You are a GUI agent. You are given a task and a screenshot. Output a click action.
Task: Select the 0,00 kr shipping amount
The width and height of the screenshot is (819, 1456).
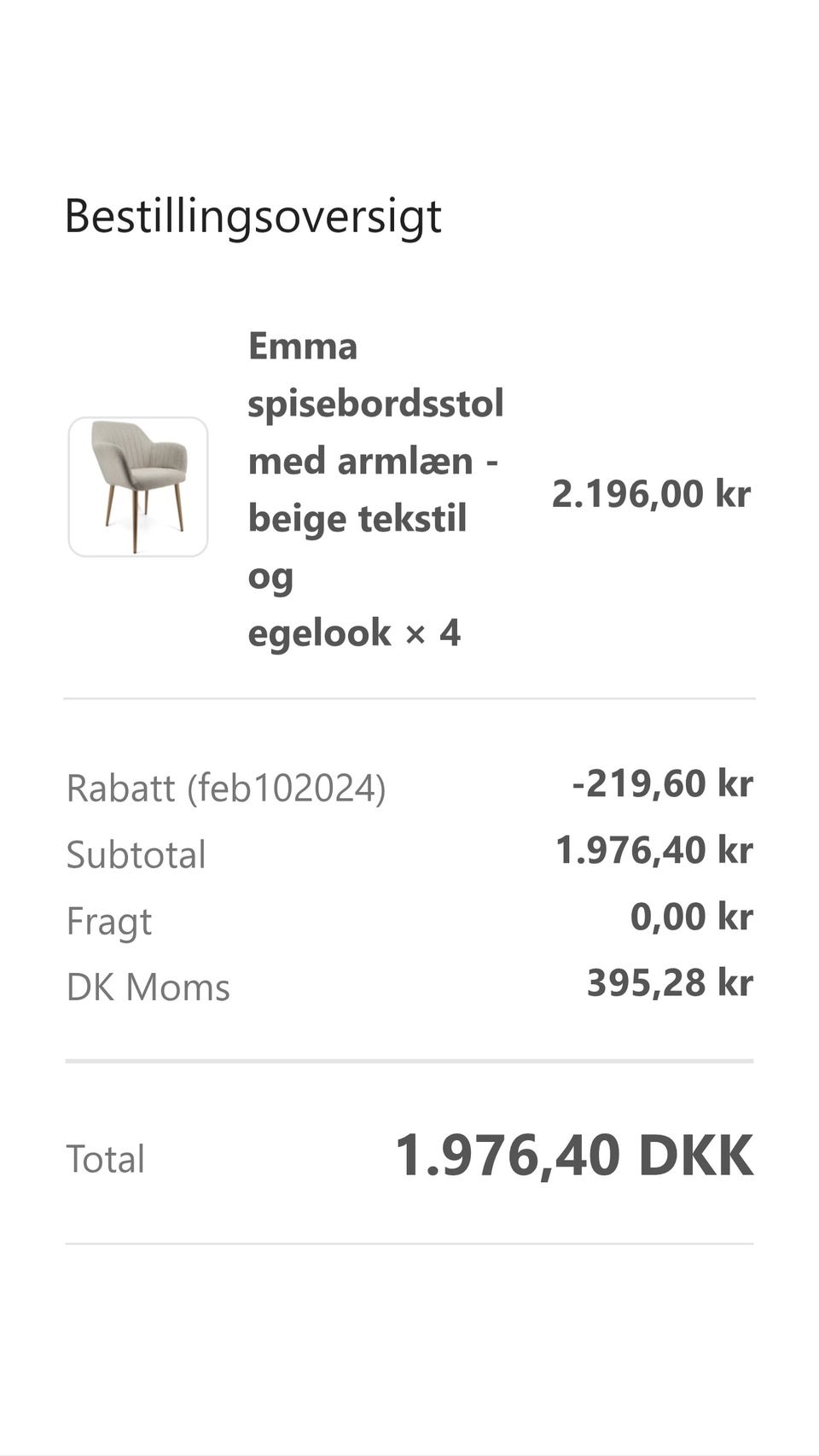click(x=691, y=917)
